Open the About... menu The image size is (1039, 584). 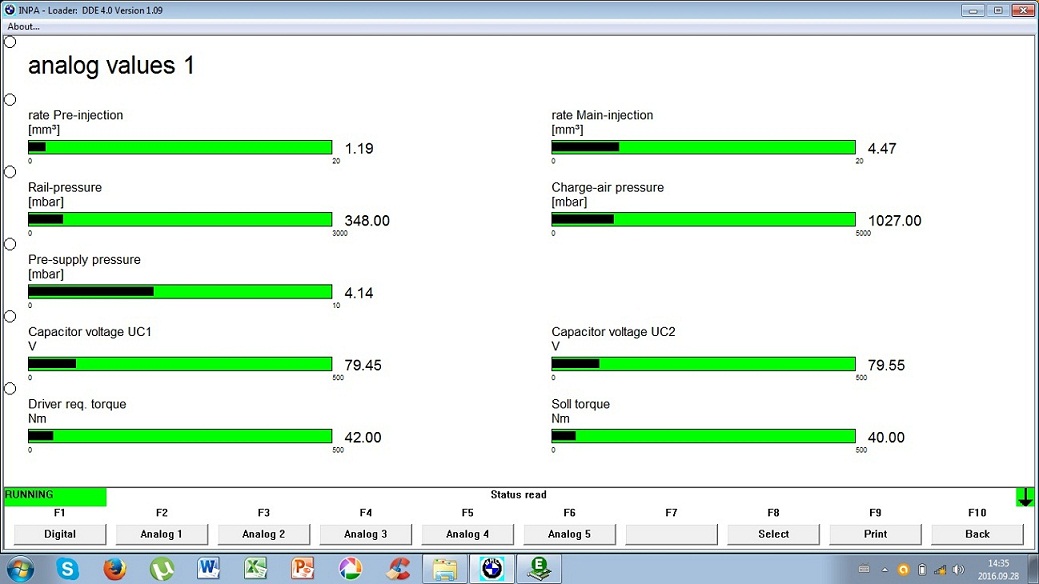coord(24,26)
